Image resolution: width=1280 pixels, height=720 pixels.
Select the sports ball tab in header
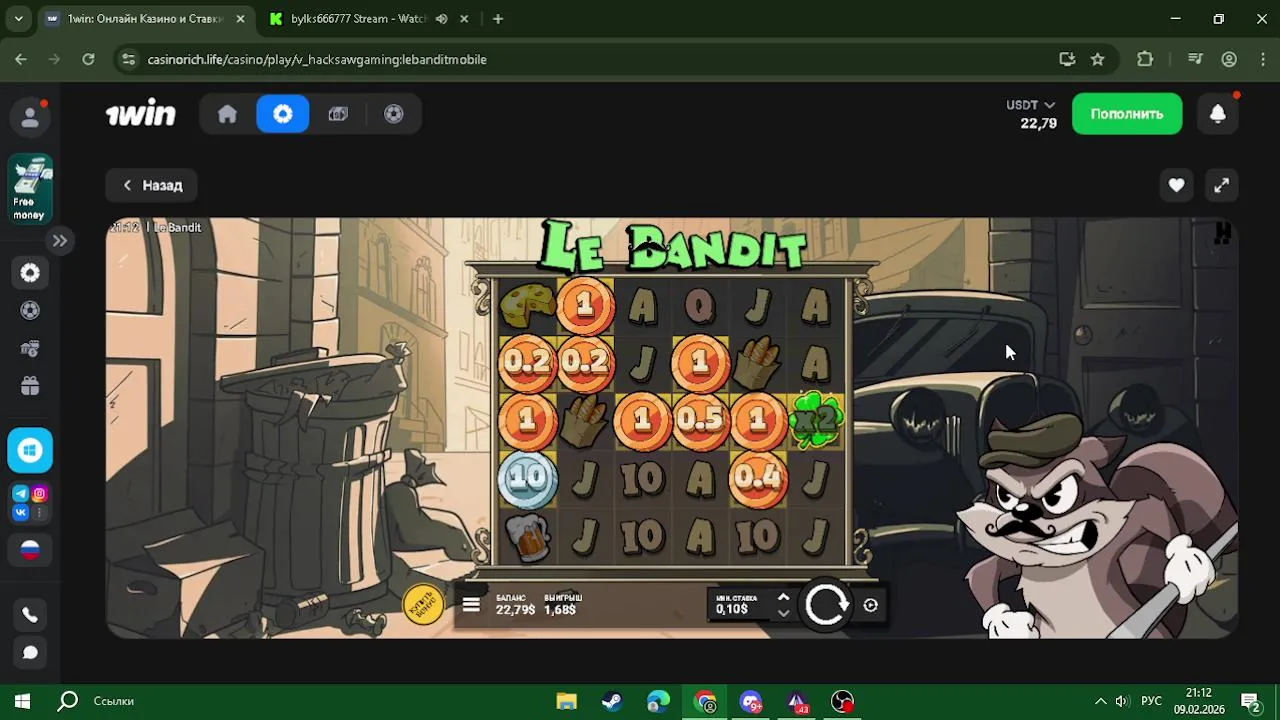pyautogui.click(x=394, y=114)
